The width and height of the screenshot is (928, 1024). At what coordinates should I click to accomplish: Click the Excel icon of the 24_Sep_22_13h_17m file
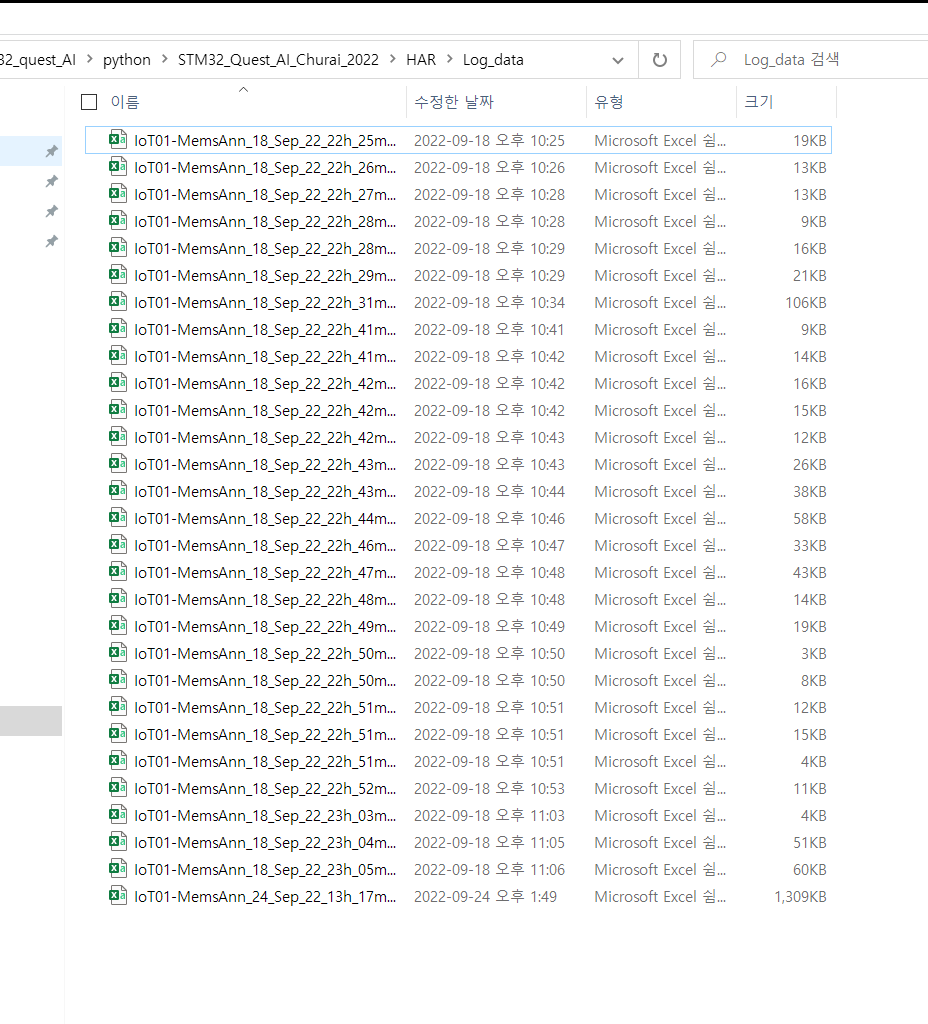118,895
